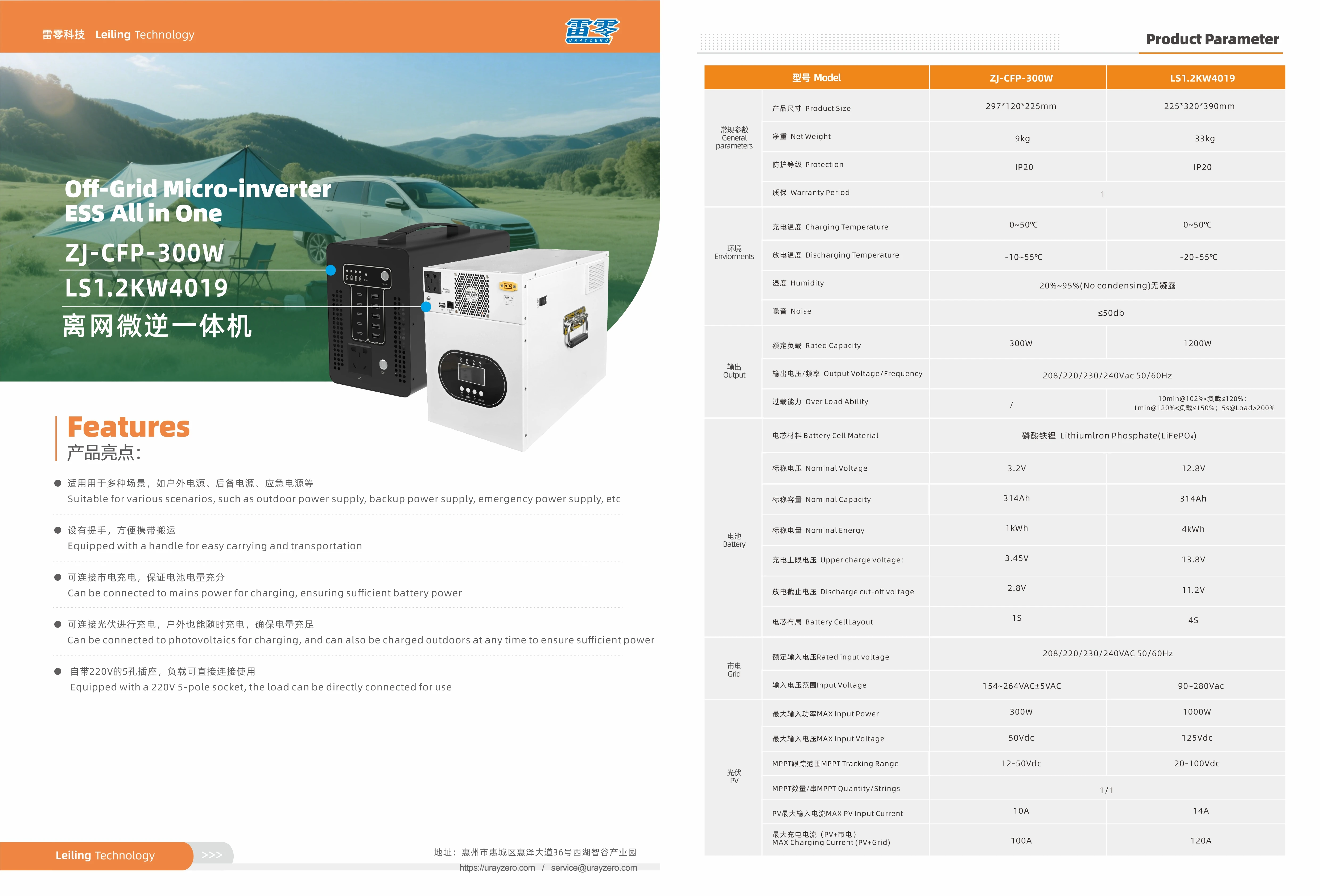Click the 125Vdc MAX input voltage value
1320x896 pixels.
click(x=1197, y=738)
